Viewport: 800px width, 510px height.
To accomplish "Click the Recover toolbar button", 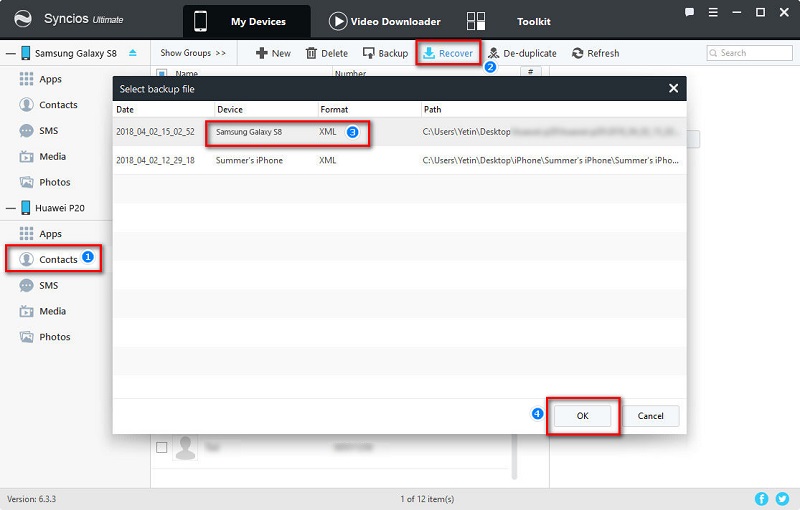I will tap(448, 53).
